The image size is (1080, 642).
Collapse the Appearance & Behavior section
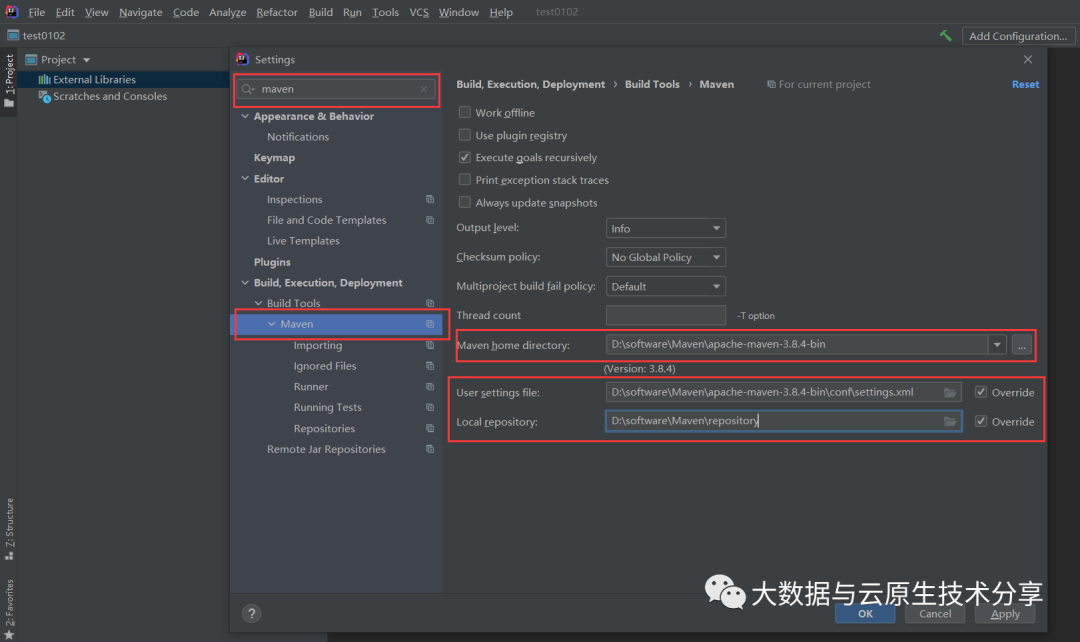(245, 116)
